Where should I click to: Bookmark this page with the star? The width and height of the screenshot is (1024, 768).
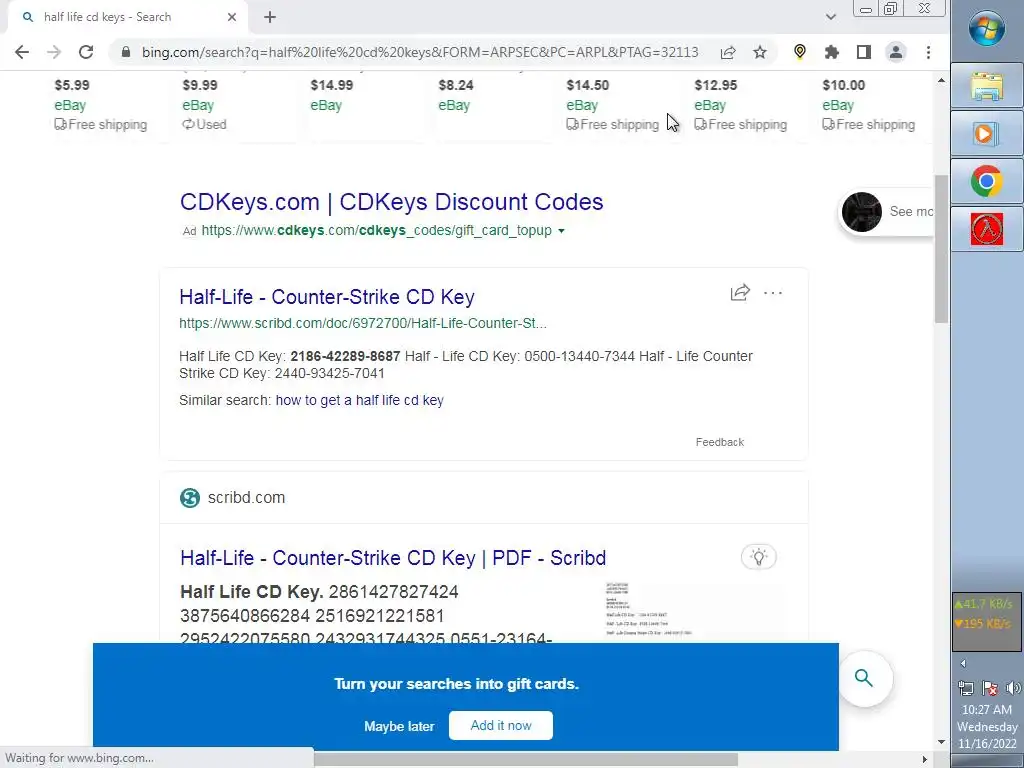point(760,52)
